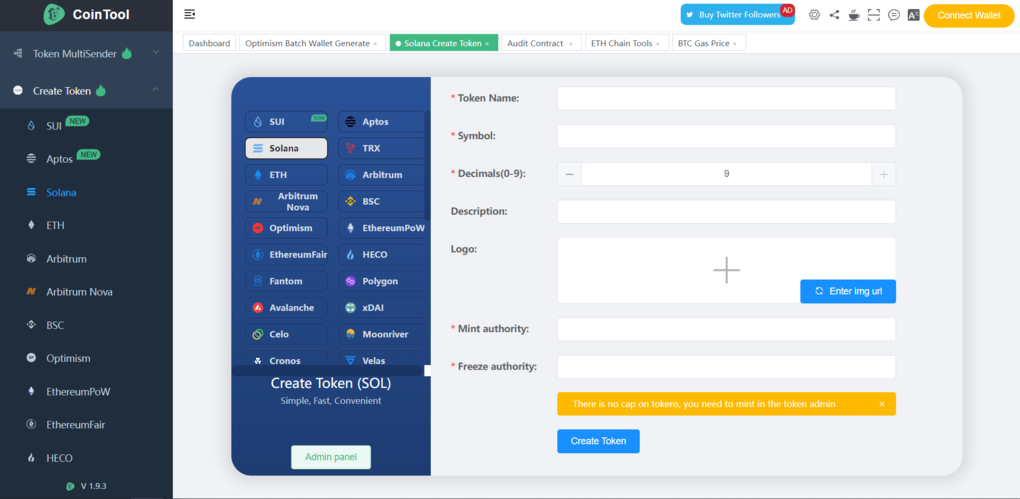
Task: Choose Arbitrum Nova chain button in panel
Action: (x=286, y=202)
